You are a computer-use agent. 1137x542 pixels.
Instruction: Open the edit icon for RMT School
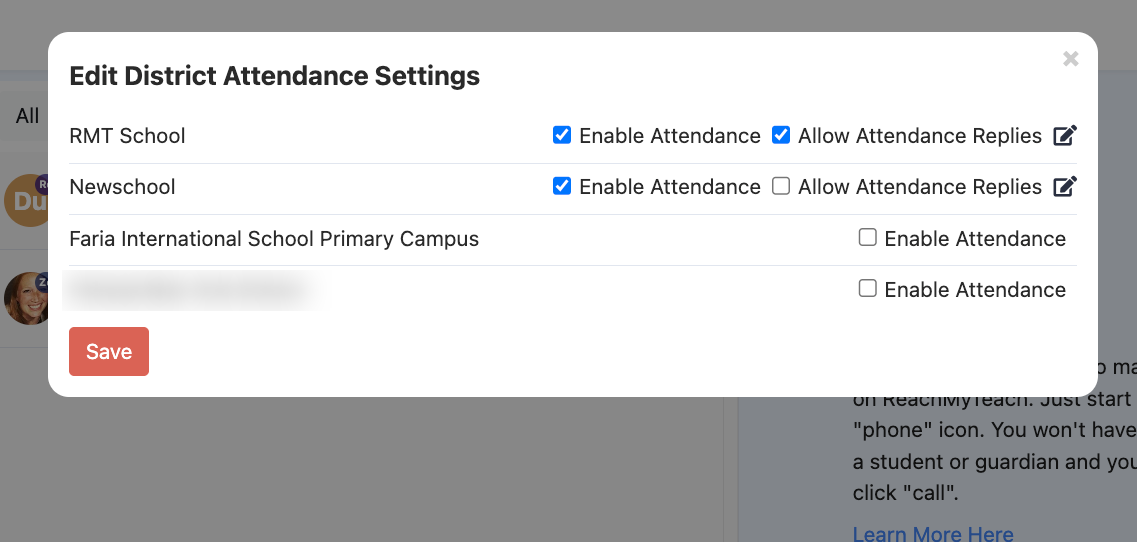(x=1065, y=136)
